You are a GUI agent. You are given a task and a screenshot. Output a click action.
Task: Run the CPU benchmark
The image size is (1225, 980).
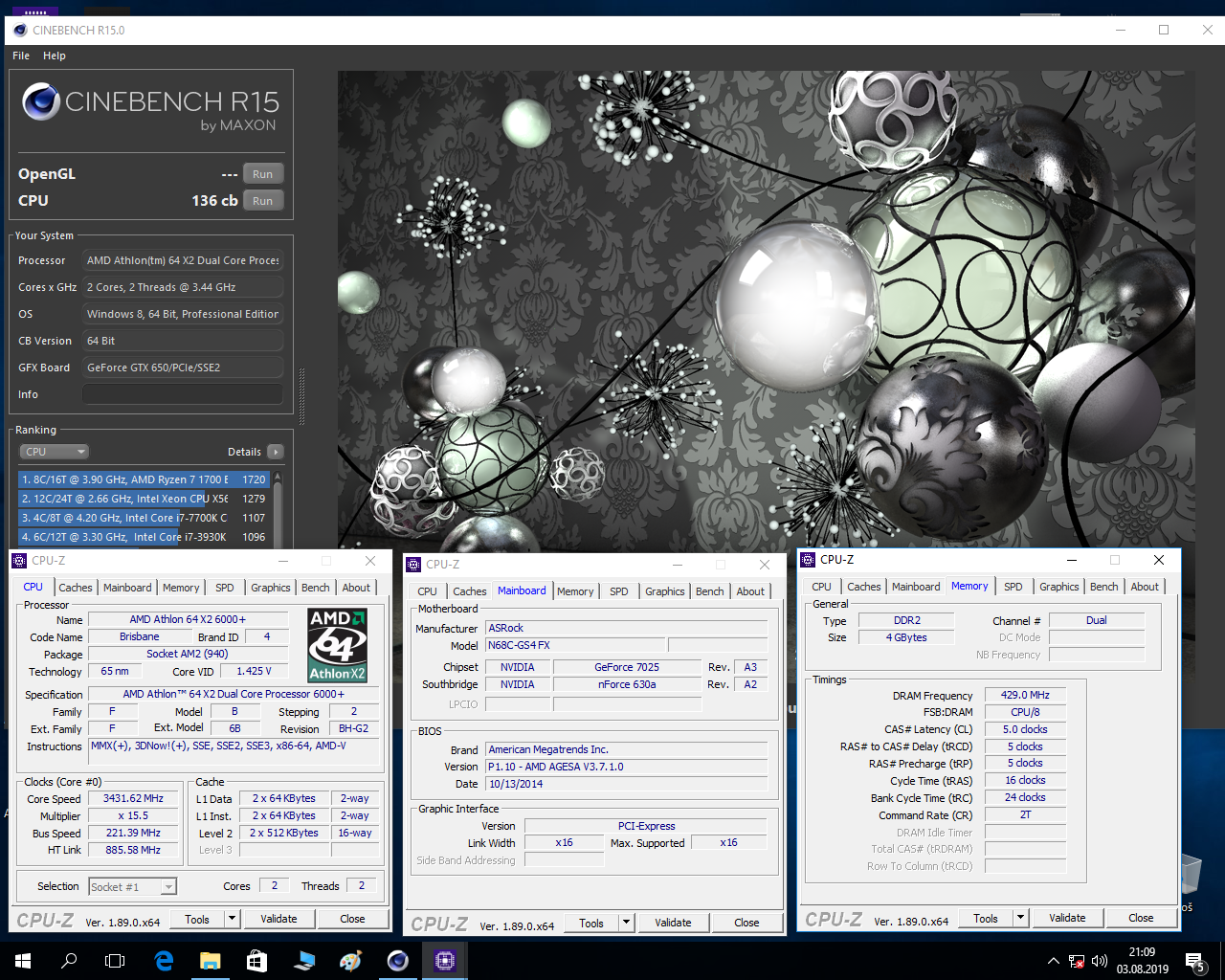[x=263, y=201]
